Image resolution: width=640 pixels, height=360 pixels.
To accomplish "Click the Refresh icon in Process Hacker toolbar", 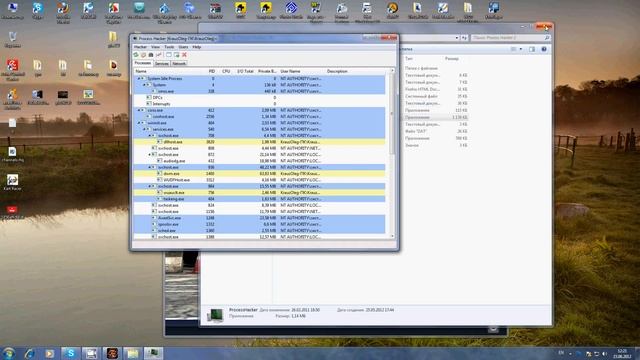I will 136,55.
